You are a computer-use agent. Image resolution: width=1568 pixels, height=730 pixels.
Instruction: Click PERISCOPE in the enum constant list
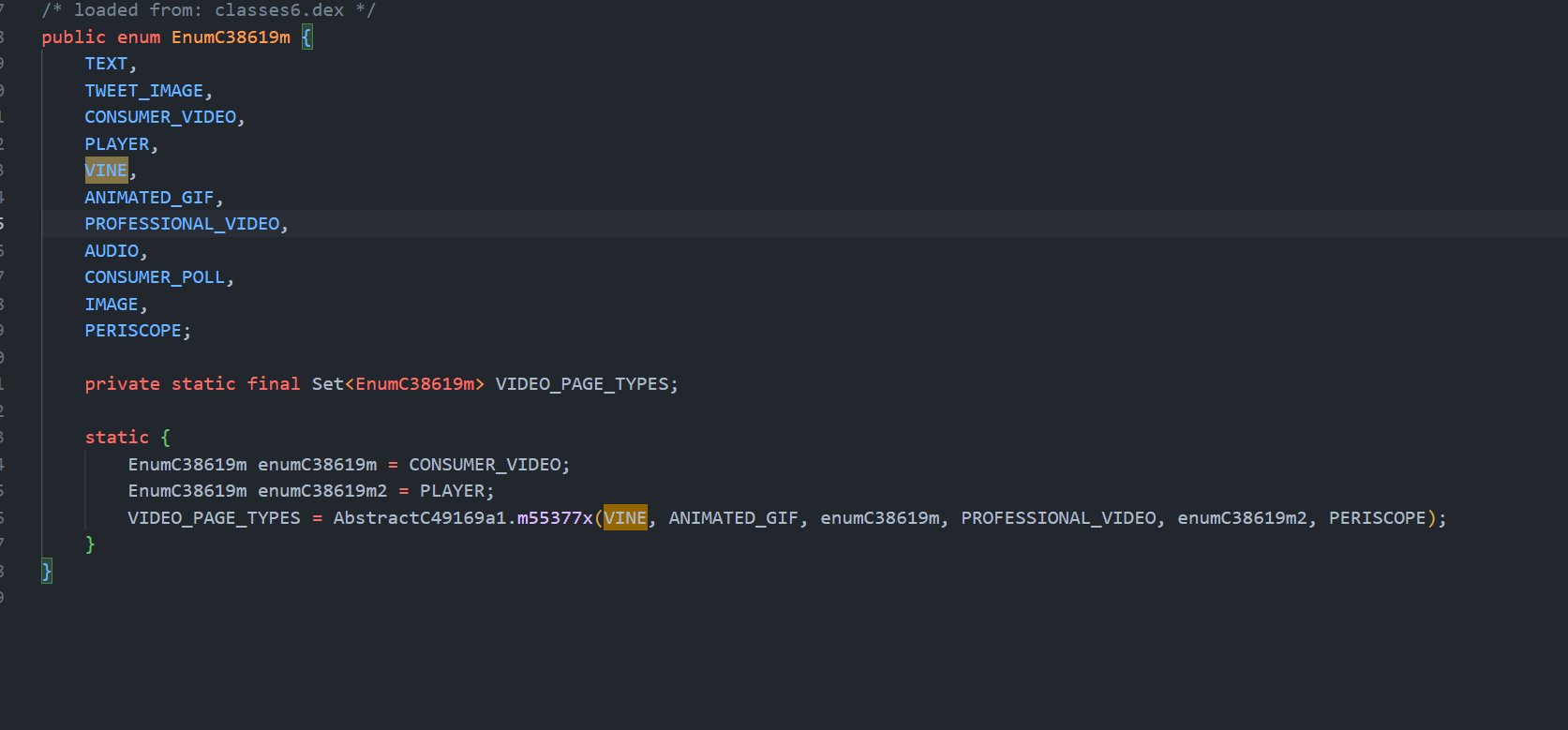click(x=133, y=331)
